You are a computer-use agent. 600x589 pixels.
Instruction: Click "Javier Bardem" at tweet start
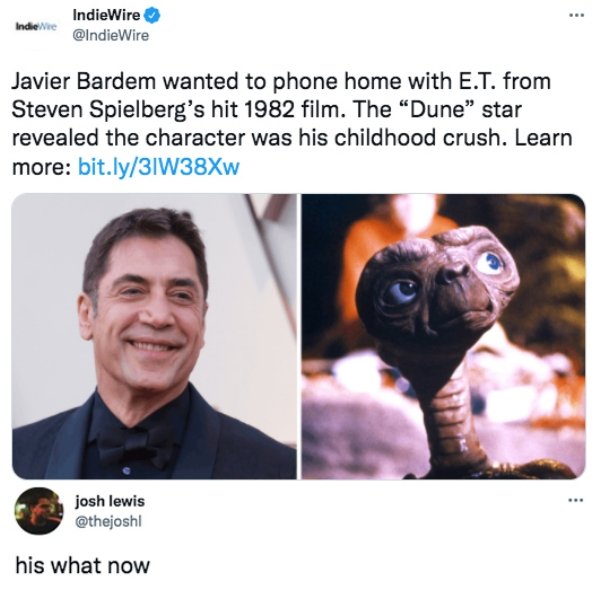(84, 82)
